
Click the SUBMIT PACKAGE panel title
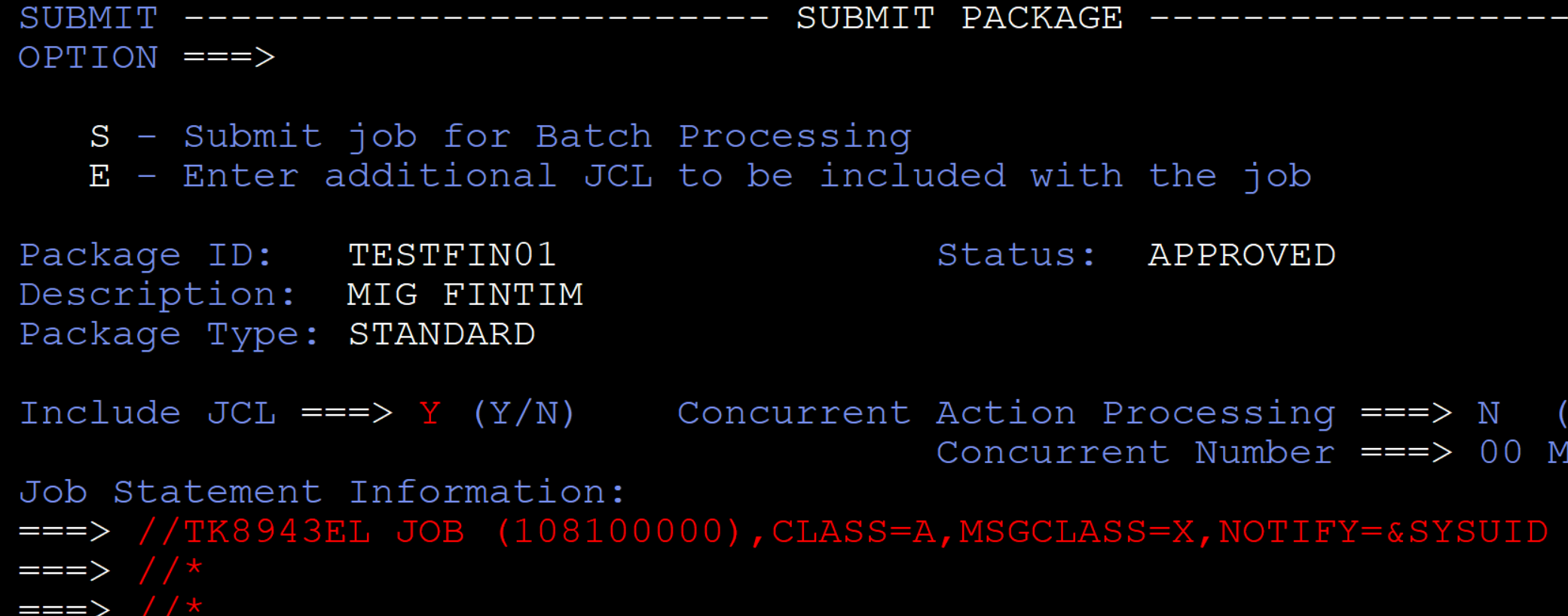(x=959, y=18)
